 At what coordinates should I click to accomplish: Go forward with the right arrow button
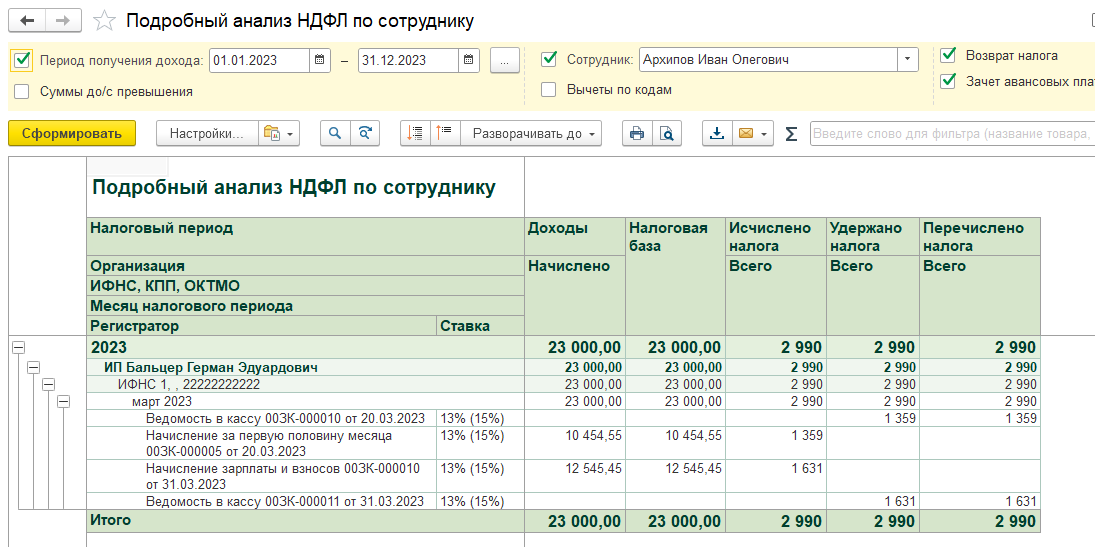[63, 21]
